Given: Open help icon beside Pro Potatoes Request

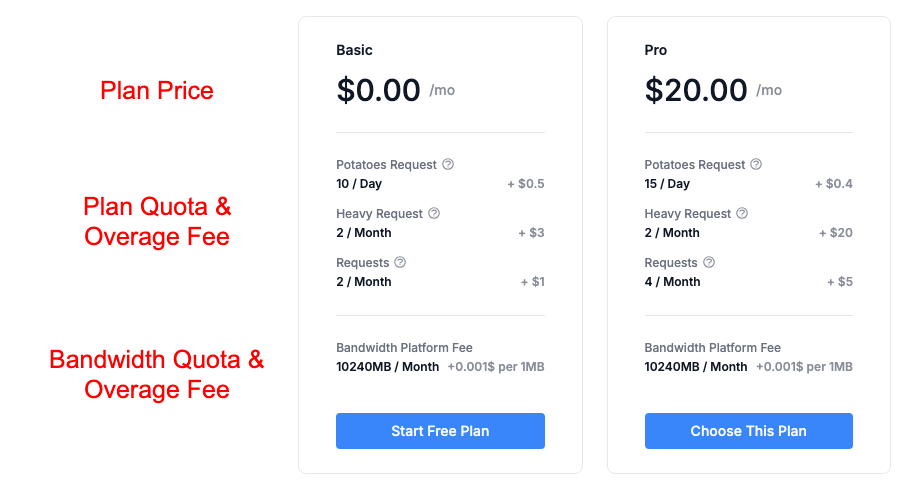Looking at the screenshot, I should [x=756, y=164].
